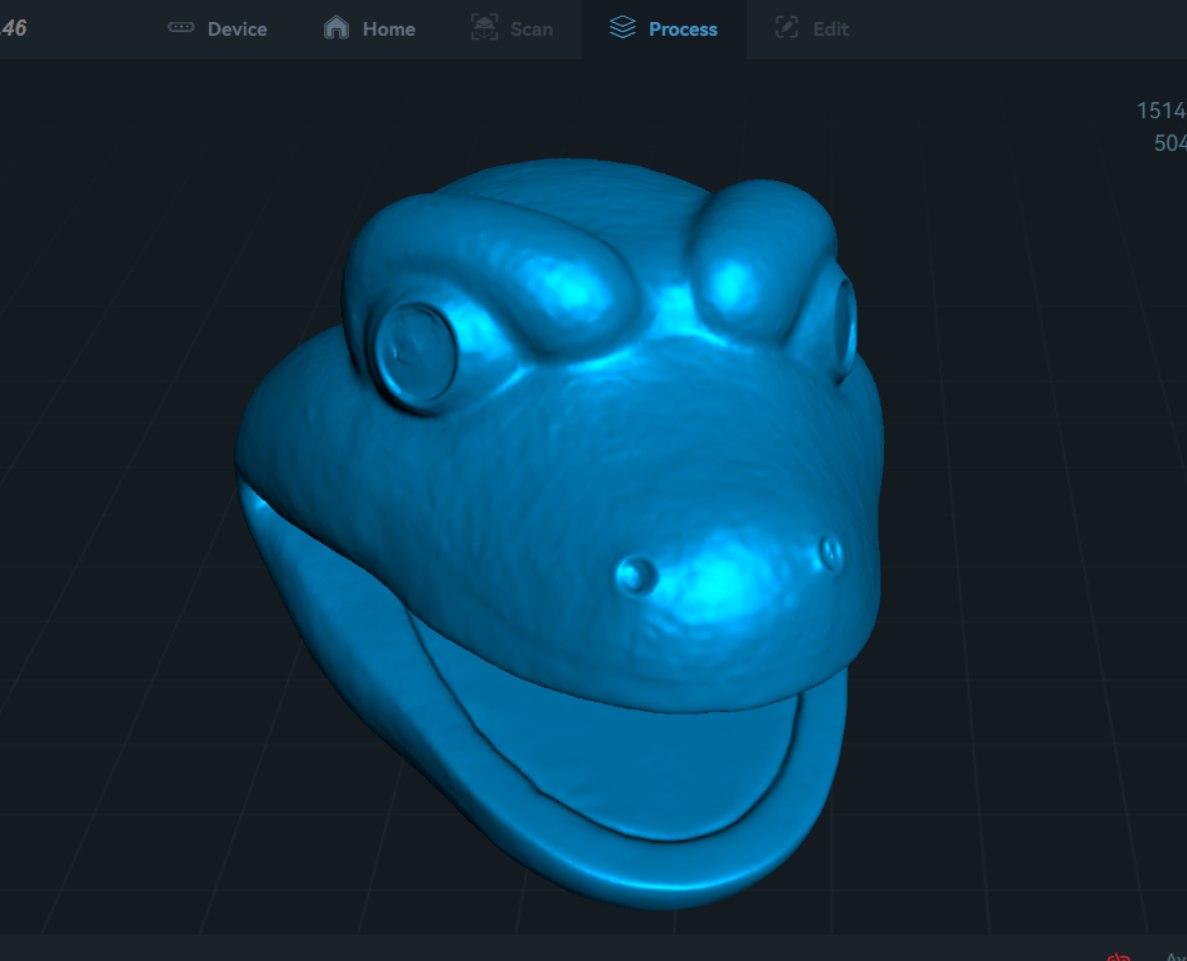1187x961 pixels.
Task: Go to the Scan tab
Action: [x=531, y=29]
